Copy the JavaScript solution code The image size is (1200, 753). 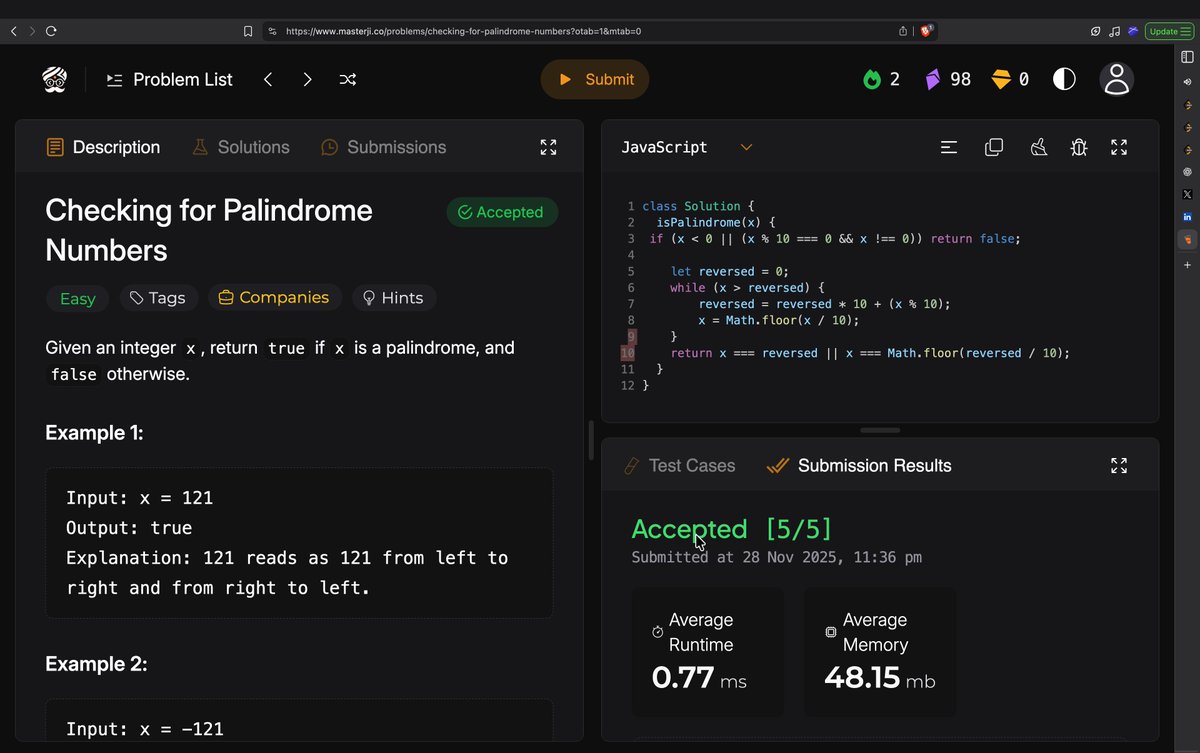pos(994,147)
